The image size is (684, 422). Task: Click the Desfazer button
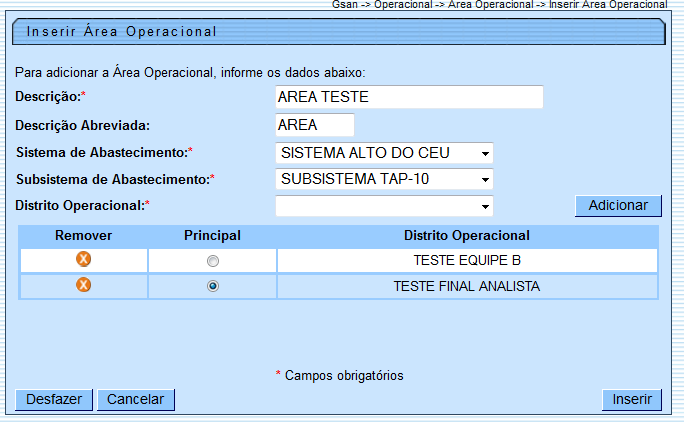[x=54, y=399]
